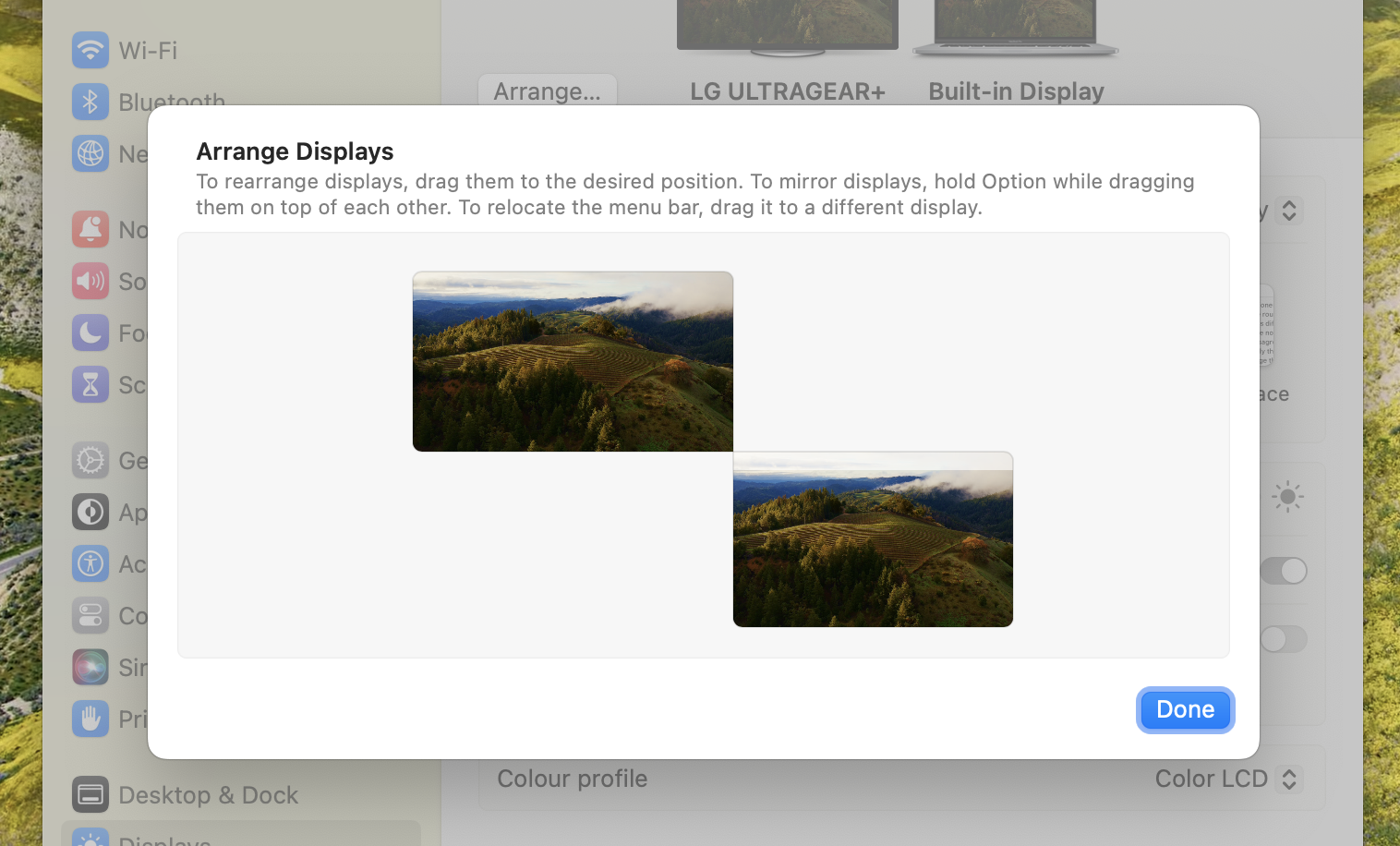This screenshot has height=846, width=1400.
Task: Click the Done button
Action: point(1185,709)
